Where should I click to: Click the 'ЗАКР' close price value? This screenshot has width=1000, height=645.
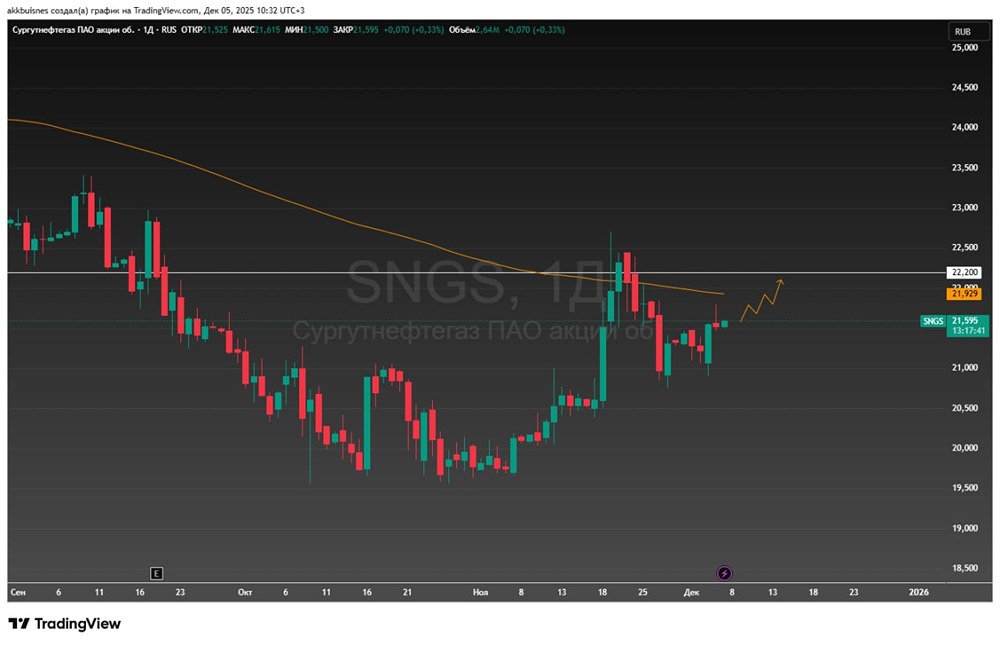coord(366,30)
